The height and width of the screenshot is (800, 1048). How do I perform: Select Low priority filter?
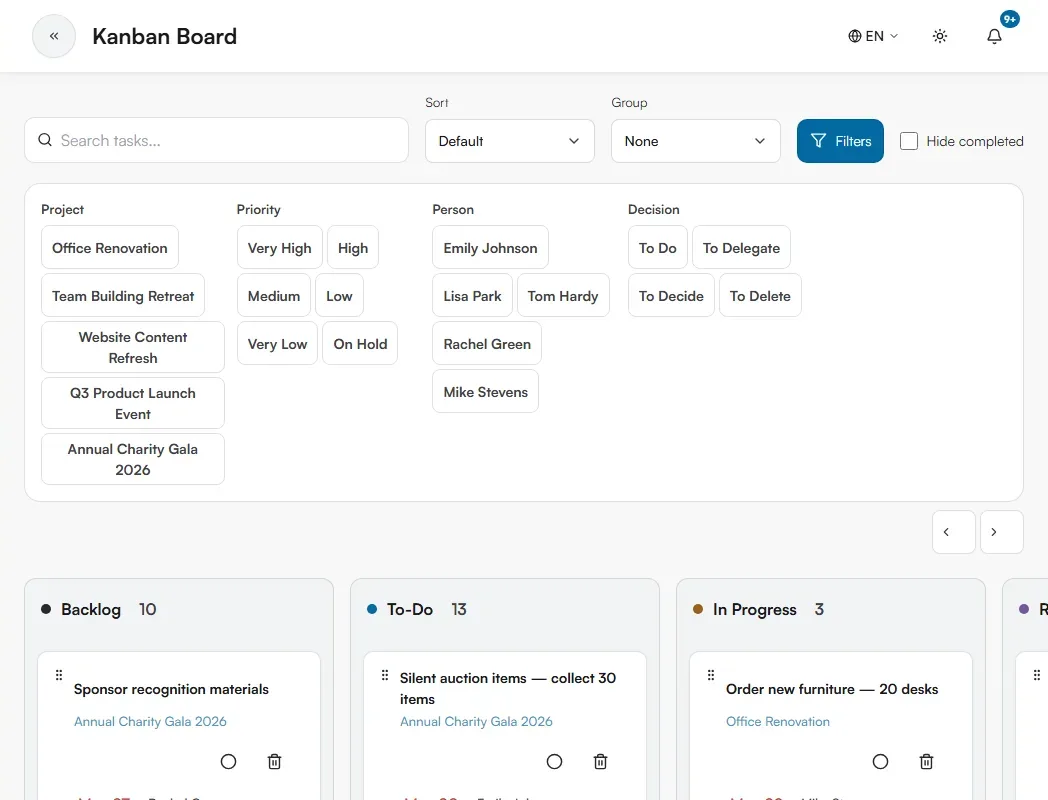pyautogui.click(x=340, y=296)
